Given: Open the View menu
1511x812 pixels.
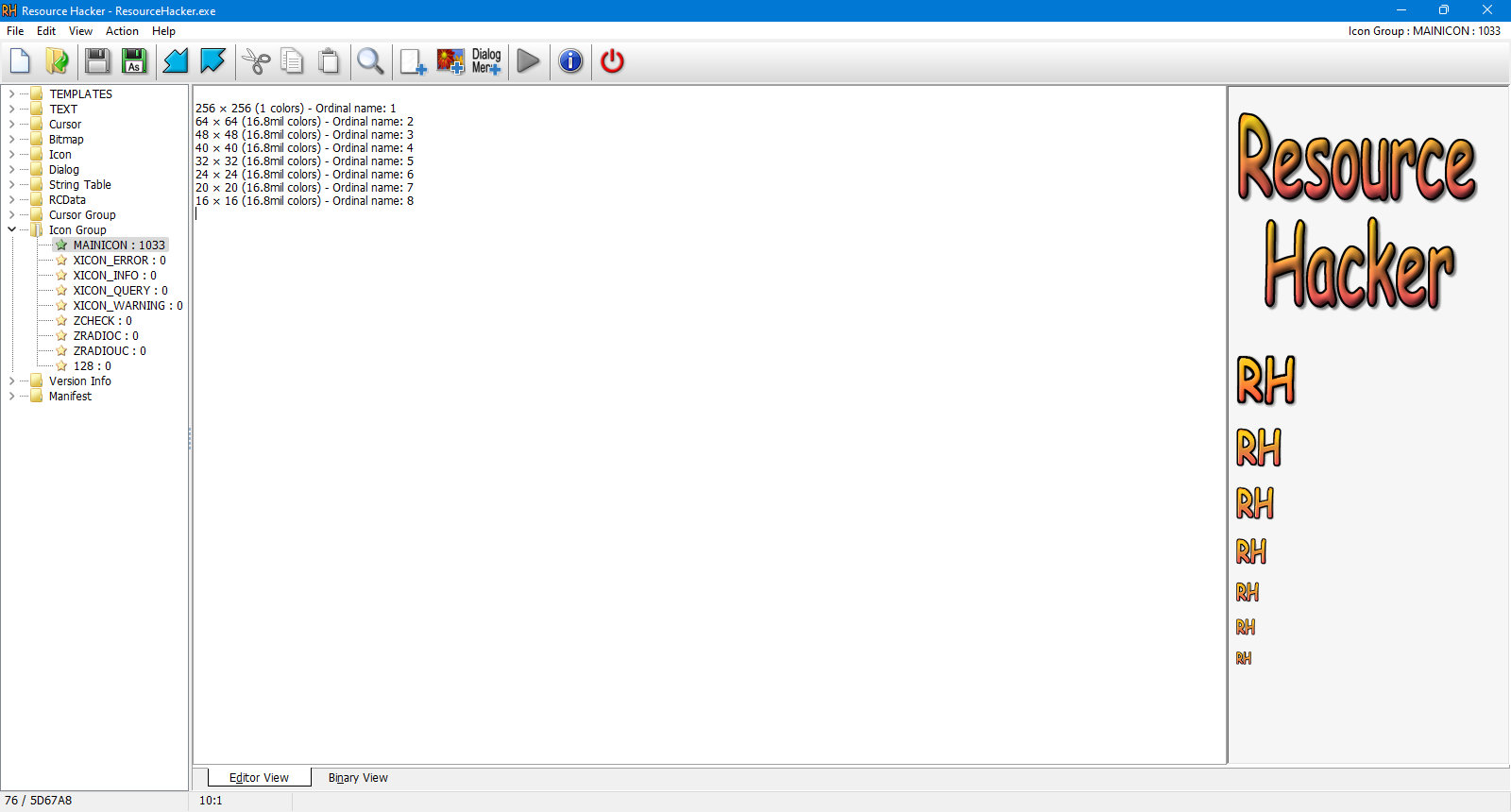Looking at the screenshot, I should 80,31.
